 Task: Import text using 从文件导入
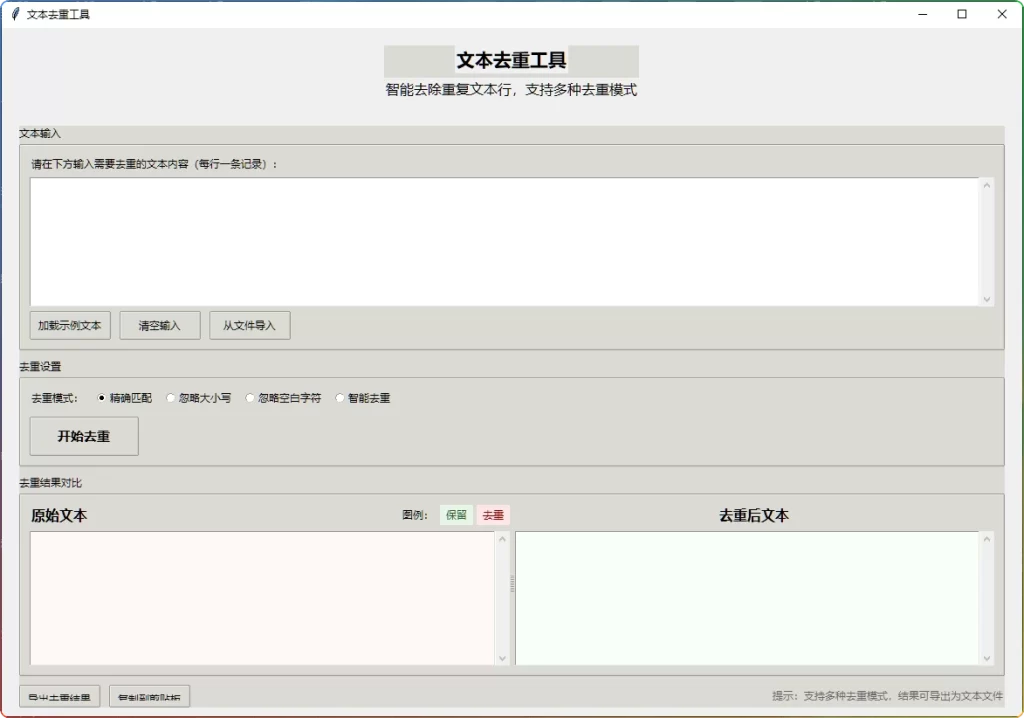click(250, 325)
